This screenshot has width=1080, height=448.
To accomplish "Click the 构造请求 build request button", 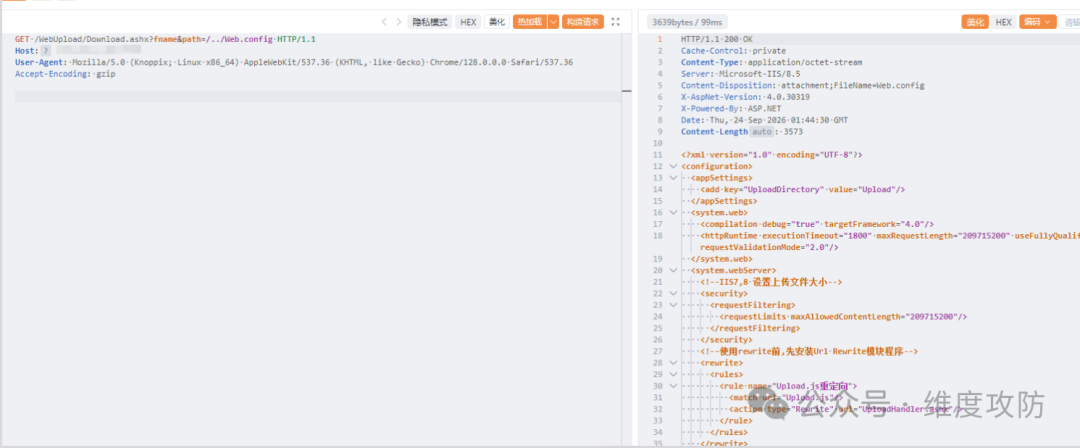I will pyautogui.click(x=583, y=22).
